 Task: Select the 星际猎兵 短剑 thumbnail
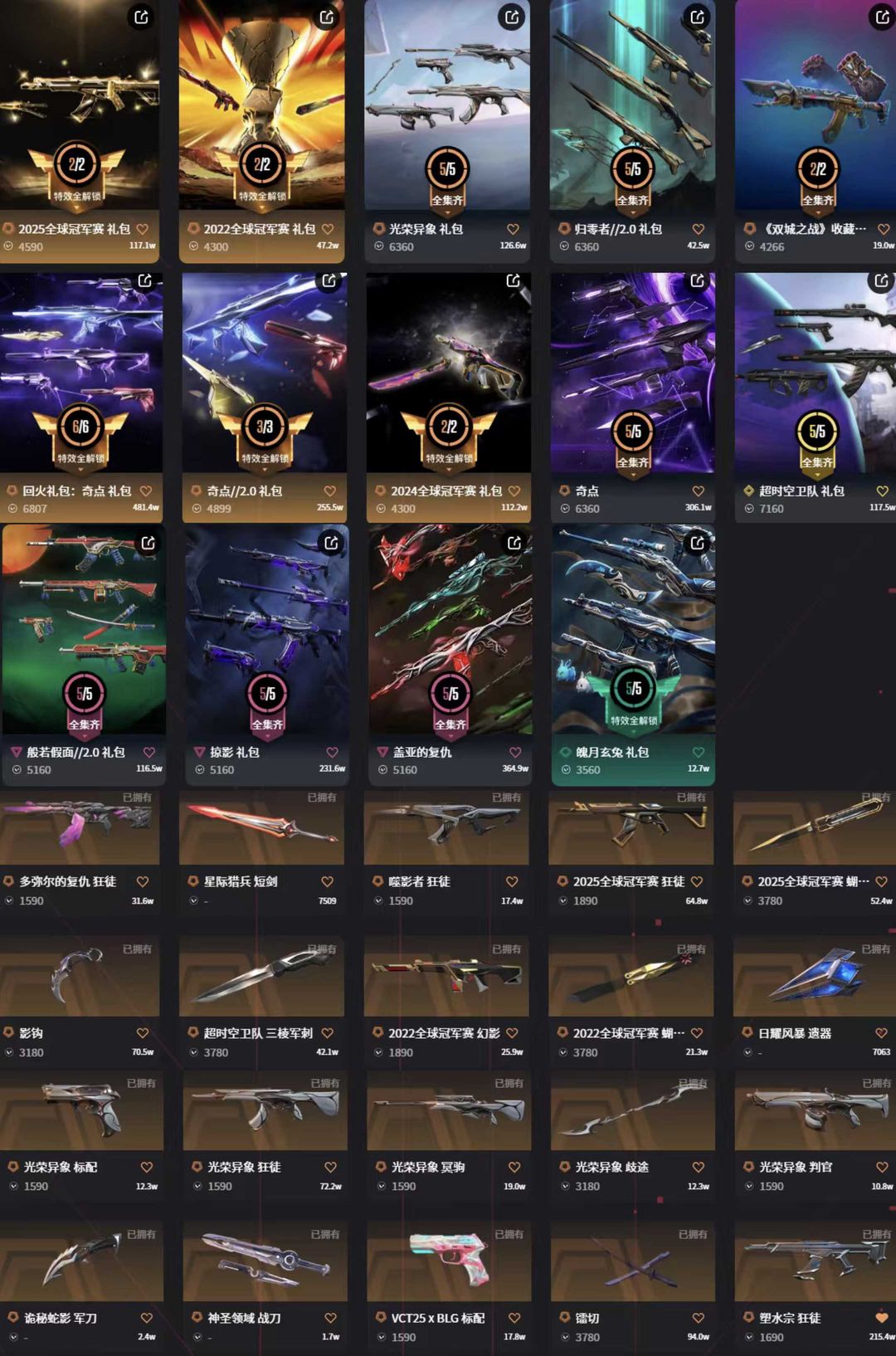point(261,827)
